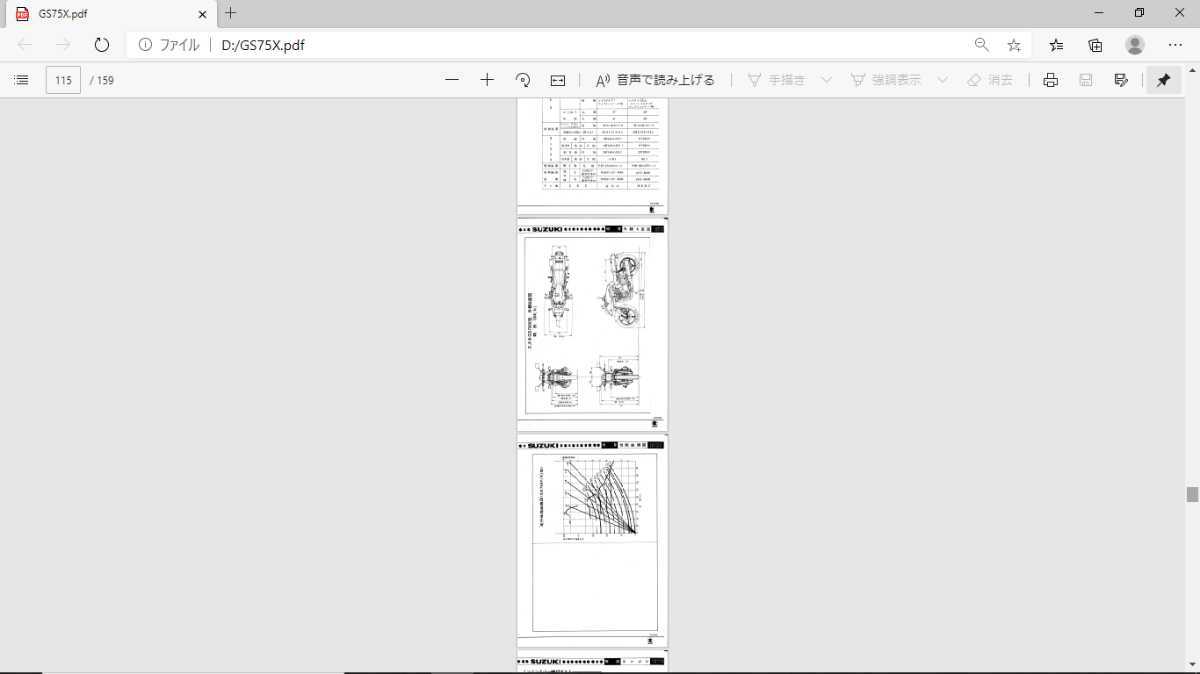1200x674 pixels.
Task: Select the GS75X.pdf tab
Action: 108,14
